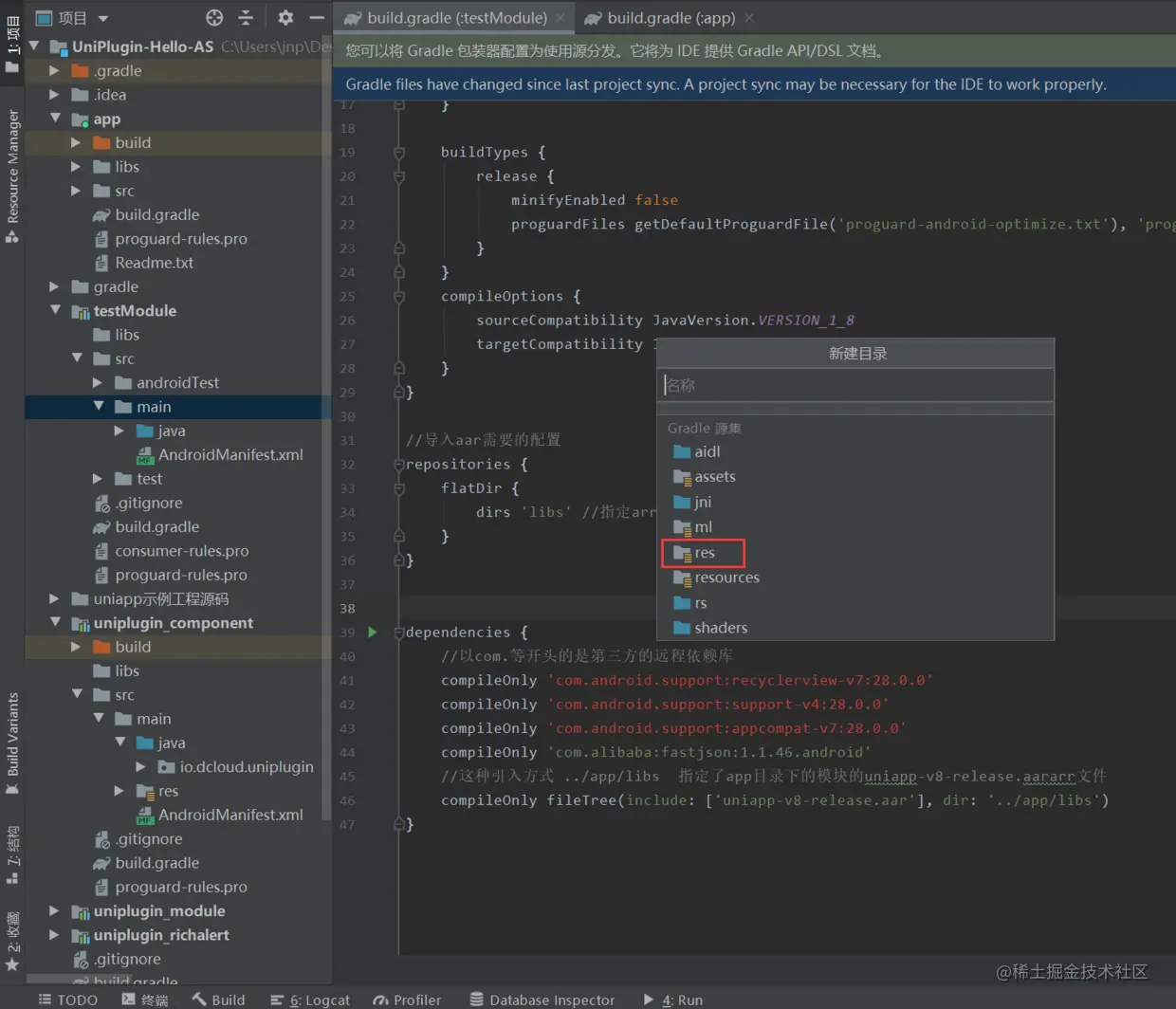The height and width of the screenshot is (1009, 1176).
Task: Open the Run tool window
Action: [672, 1000]
